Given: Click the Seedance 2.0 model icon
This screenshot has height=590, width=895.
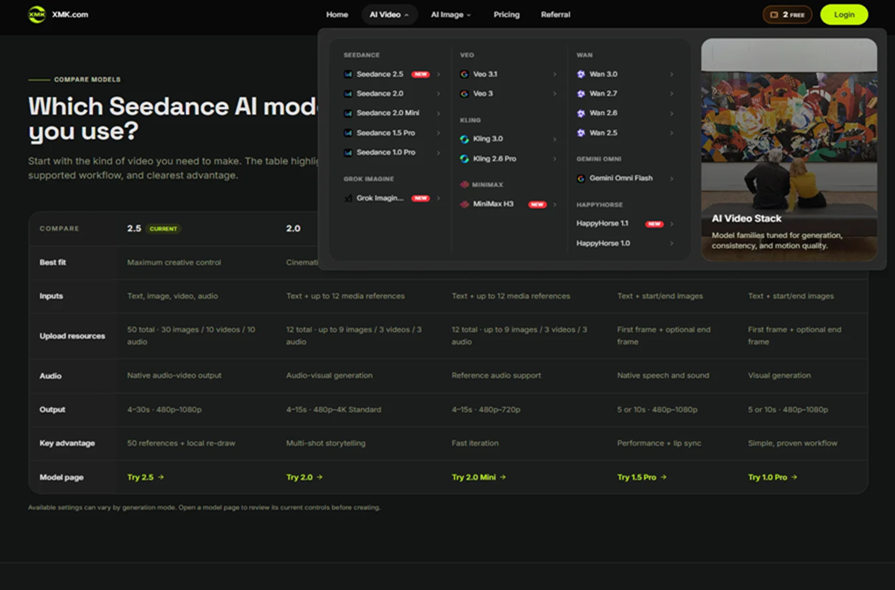Looking at the screenshot, I should tap(348, 94).
